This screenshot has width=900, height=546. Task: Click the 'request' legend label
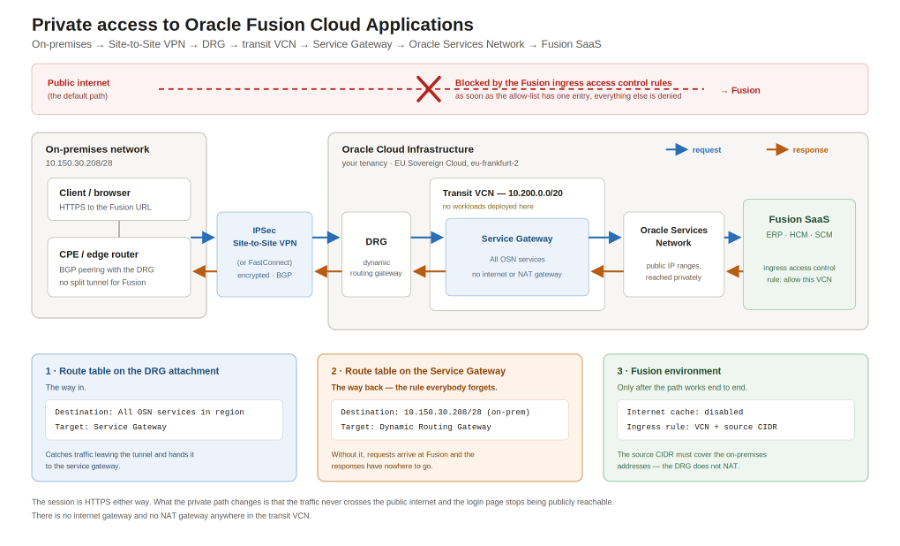(707, 150)
